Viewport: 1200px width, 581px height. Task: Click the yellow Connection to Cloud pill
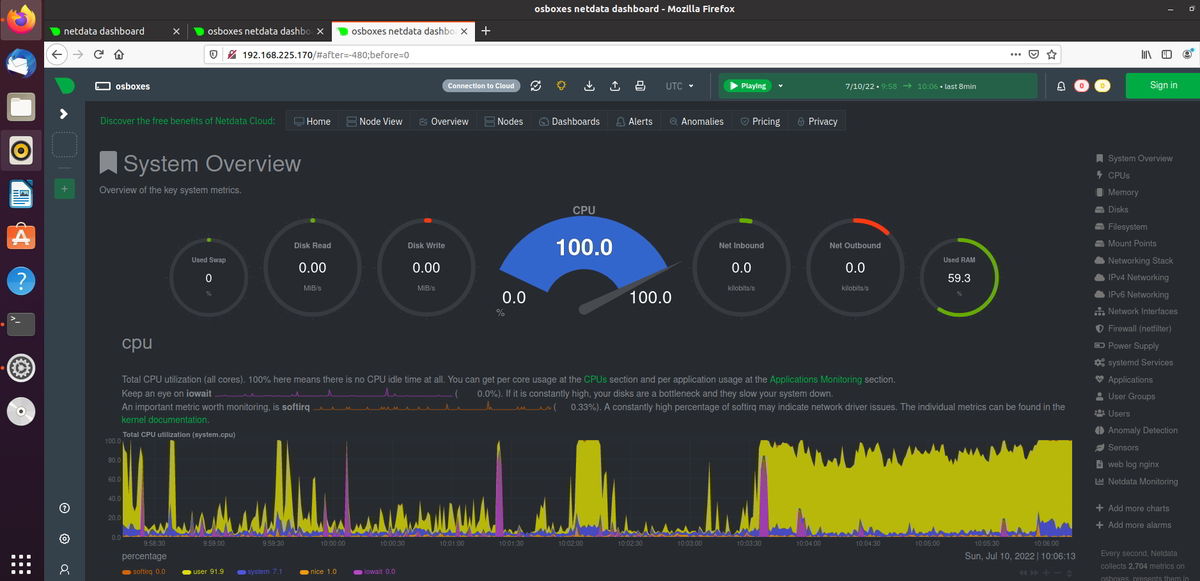pyautogui.click(x=481, y=86)
